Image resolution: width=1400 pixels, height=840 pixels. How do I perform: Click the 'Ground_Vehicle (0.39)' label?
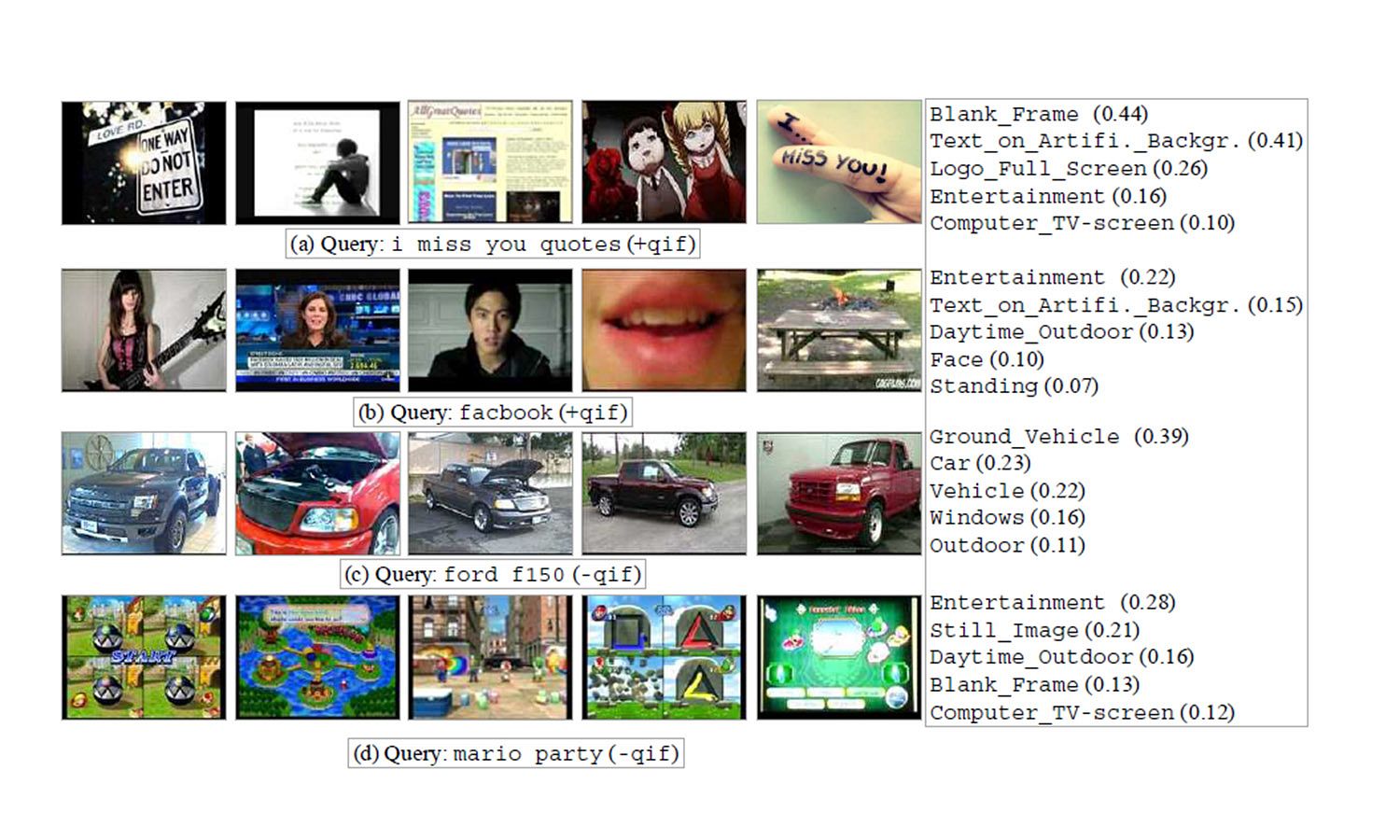coord(1059,436)
